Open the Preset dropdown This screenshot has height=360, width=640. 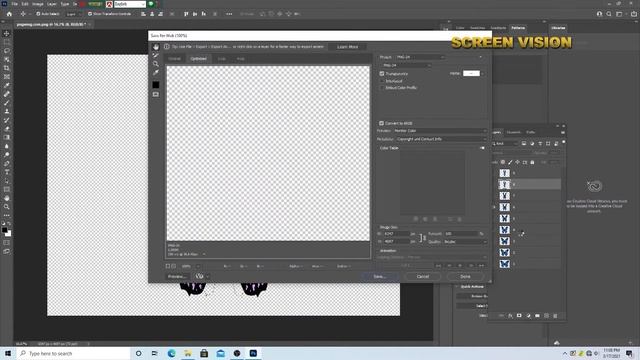coord(420,57)
